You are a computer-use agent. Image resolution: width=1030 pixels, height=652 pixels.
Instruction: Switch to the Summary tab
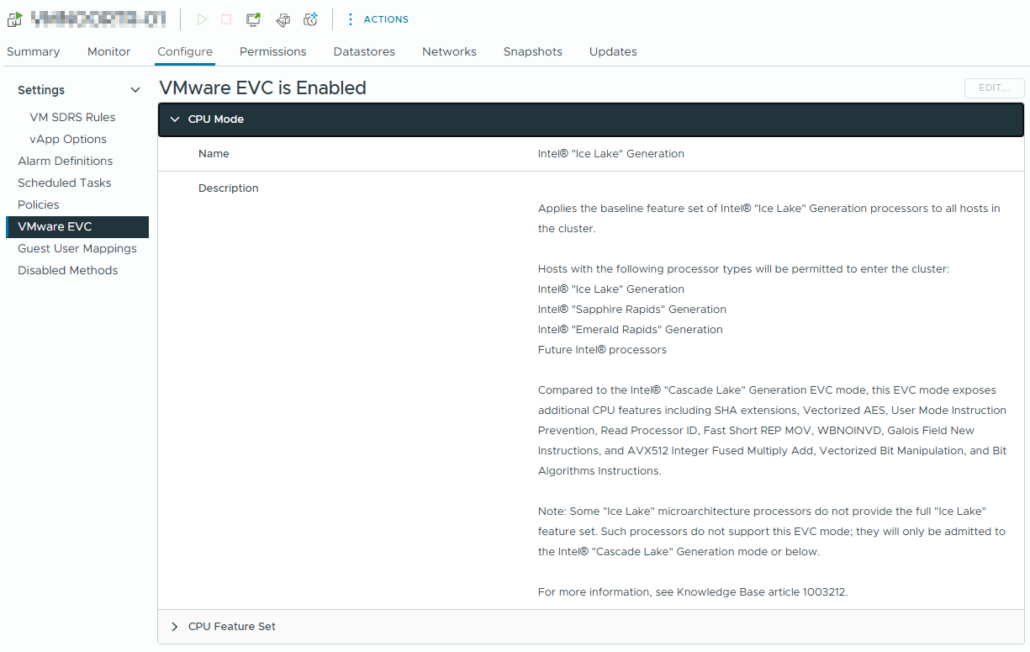point(33,51)
